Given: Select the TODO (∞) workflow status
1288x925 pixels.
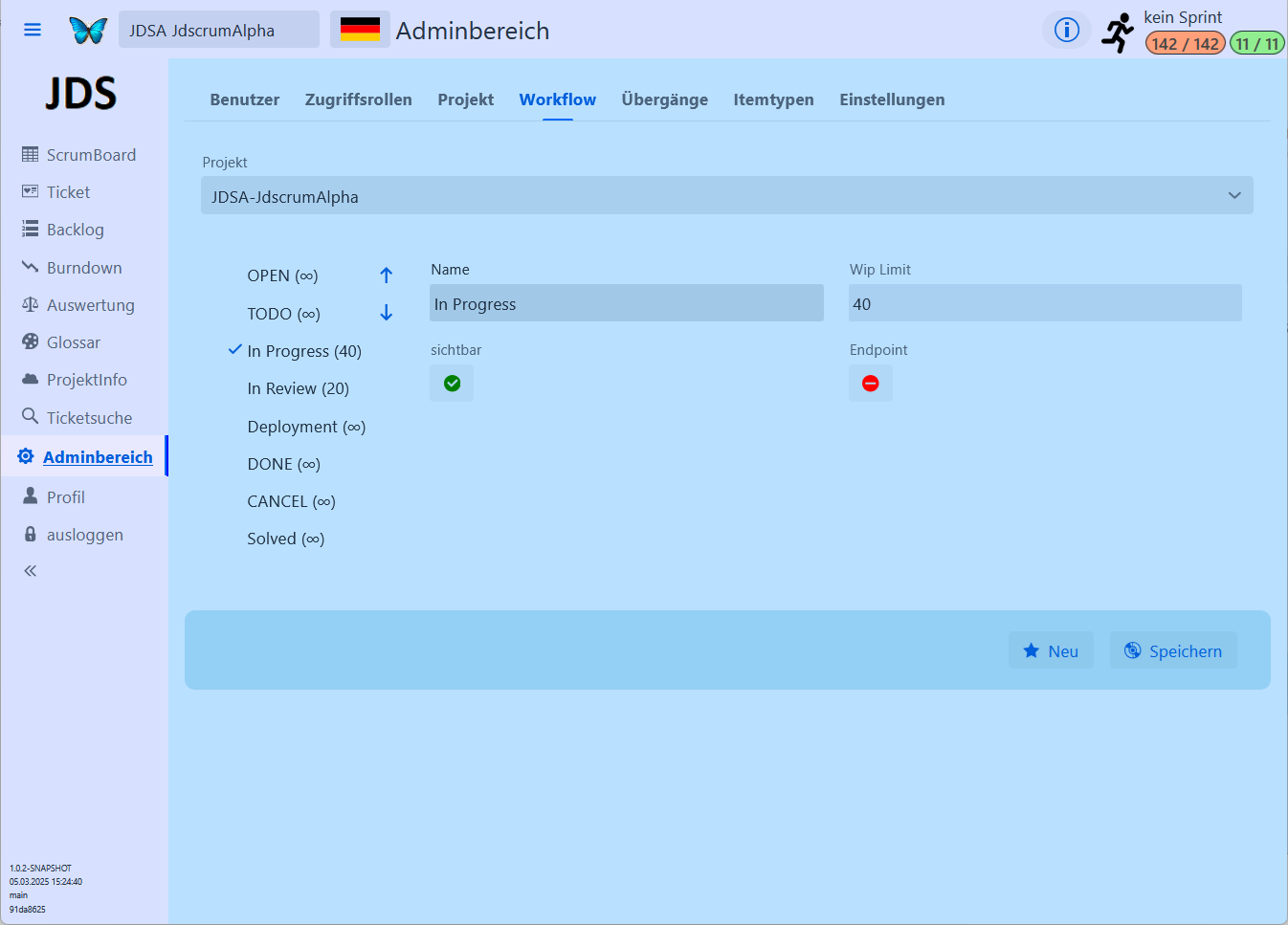Looking at the screenshot, I should (284, 314).
